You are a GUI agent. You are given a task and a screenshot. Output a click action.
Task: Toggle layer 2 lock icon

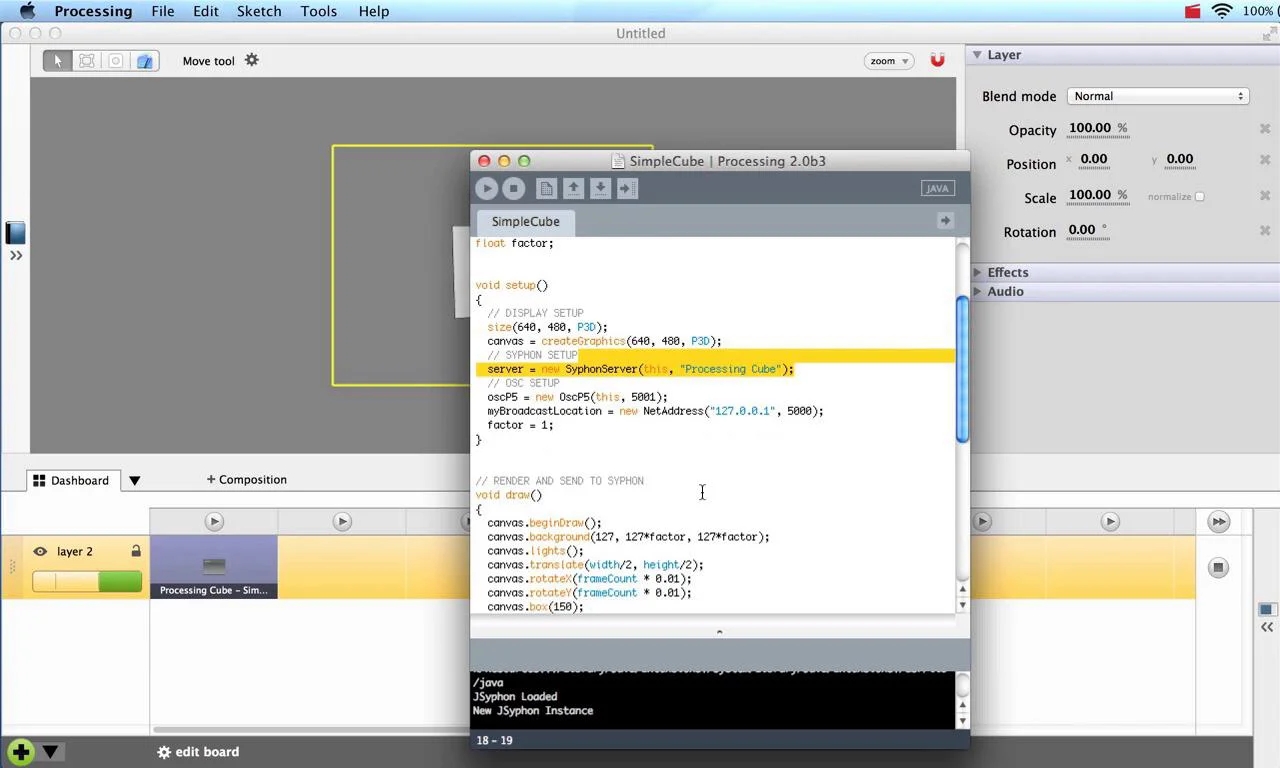pyautogui.click(x=136, y=551)
